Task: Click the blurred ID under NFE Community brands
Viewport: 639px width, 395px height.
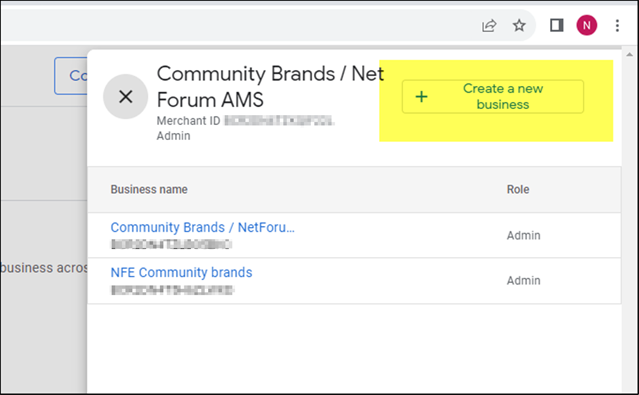Action: pos(172,290)
